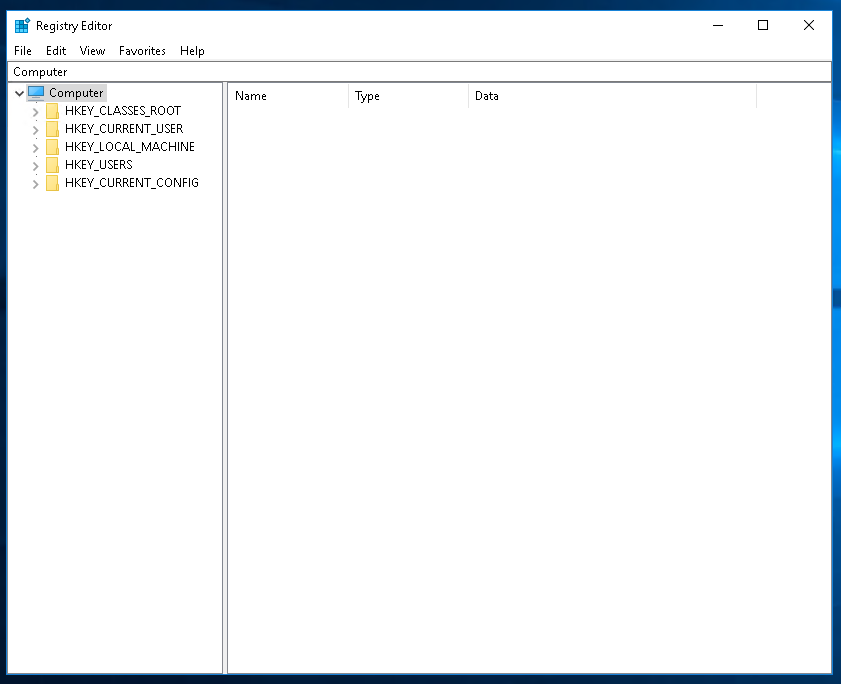Screen dimensions: 841x684
Task: Click the HKEY_CURRENT_USER folder icon
Action: 52,129
